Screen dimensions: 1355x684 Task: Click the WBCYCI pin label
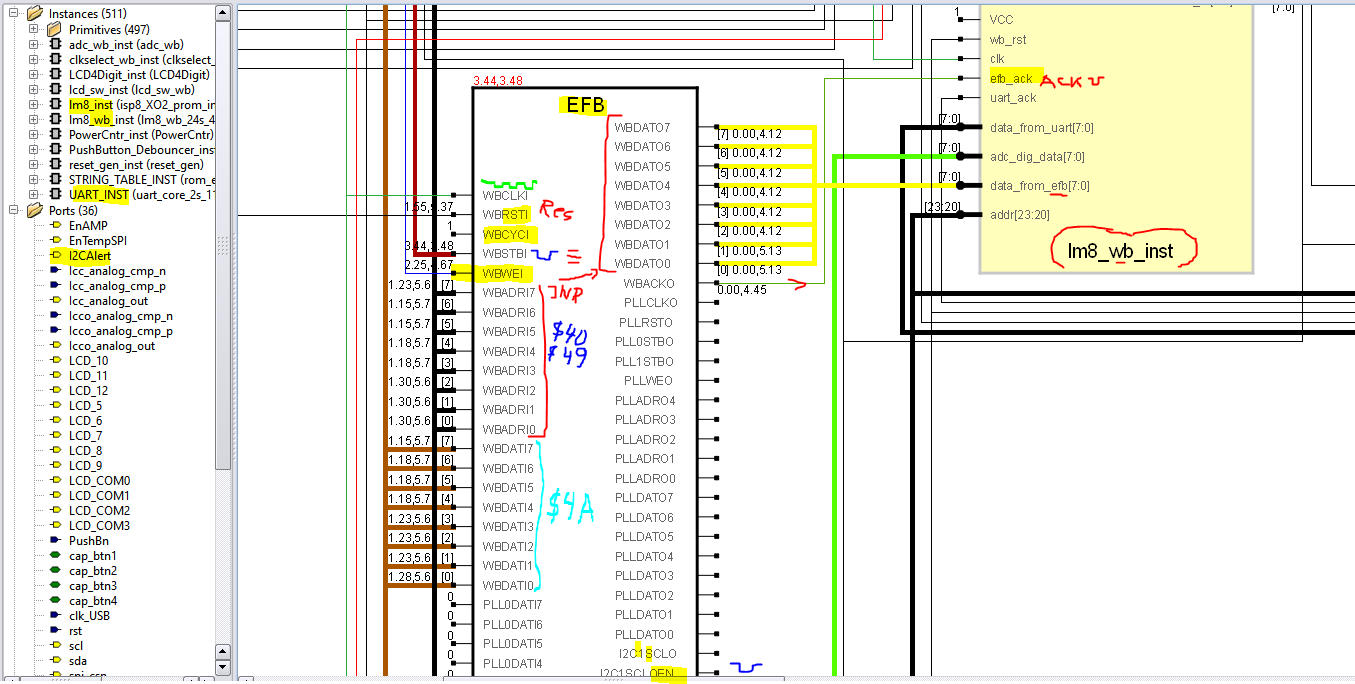505,234
